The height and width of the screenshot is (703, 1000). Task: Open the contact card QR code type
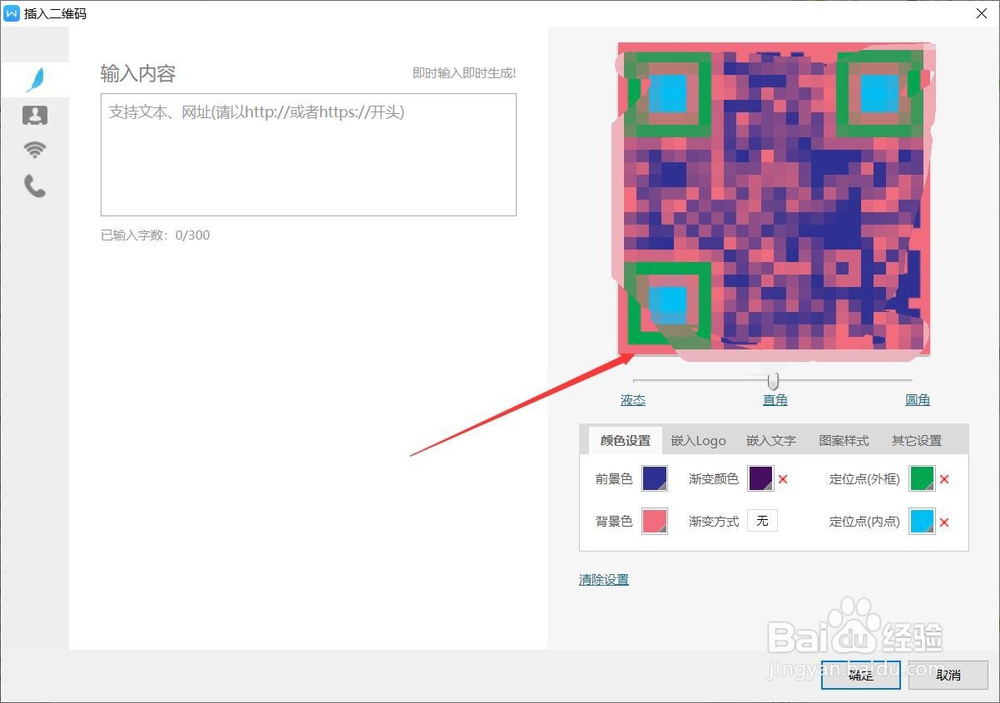click(35, 115)
